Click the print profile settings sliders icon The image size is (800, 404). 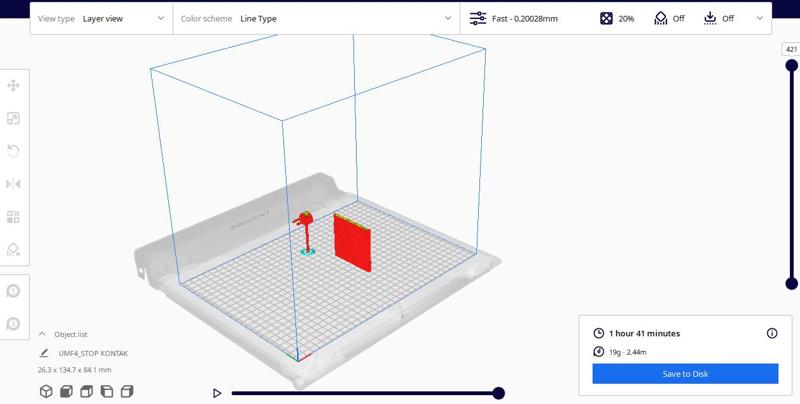click(x=478, y=18)
